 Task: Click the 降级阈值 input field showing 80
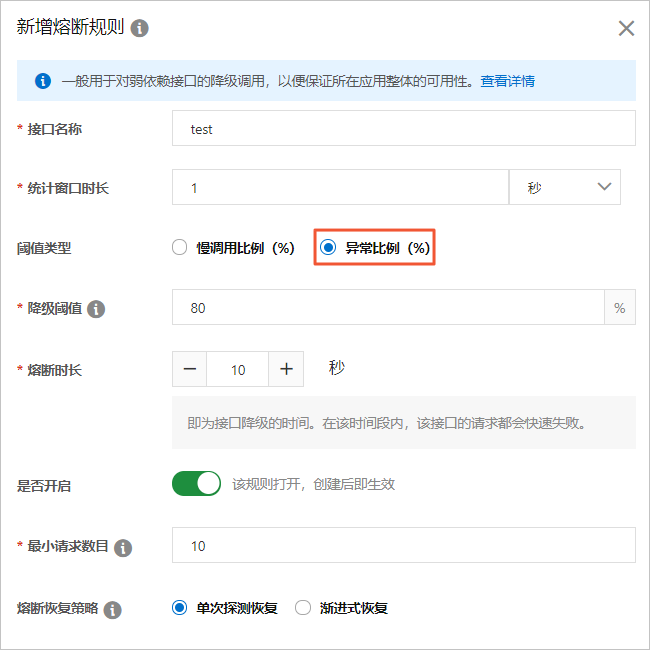[388, 307]
